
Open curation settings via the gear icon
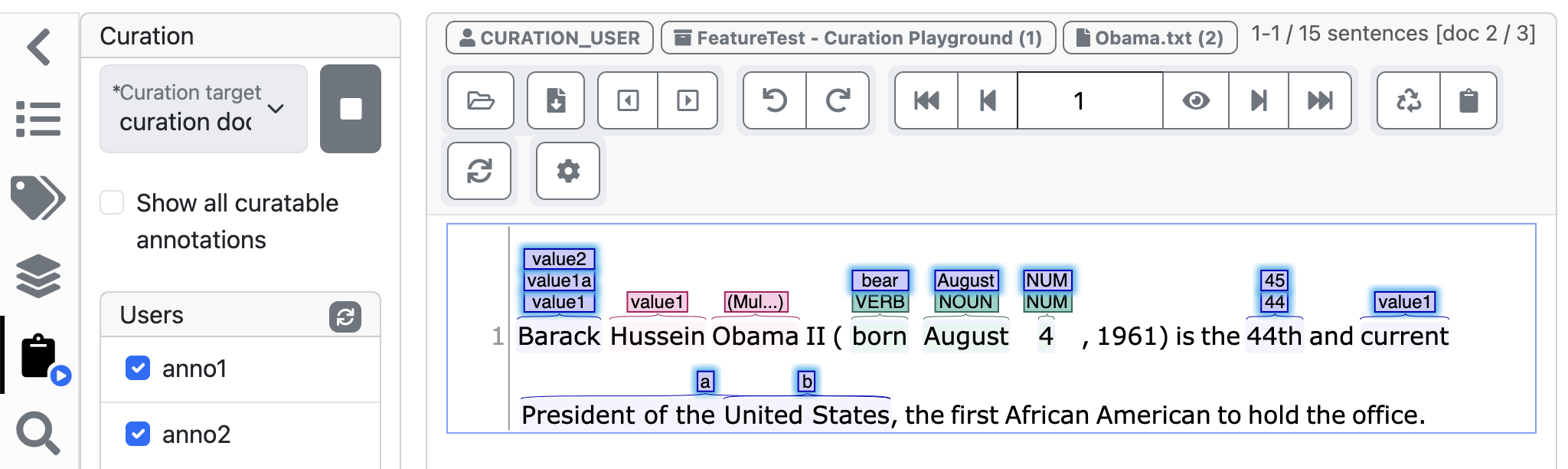tap(567, 171)
